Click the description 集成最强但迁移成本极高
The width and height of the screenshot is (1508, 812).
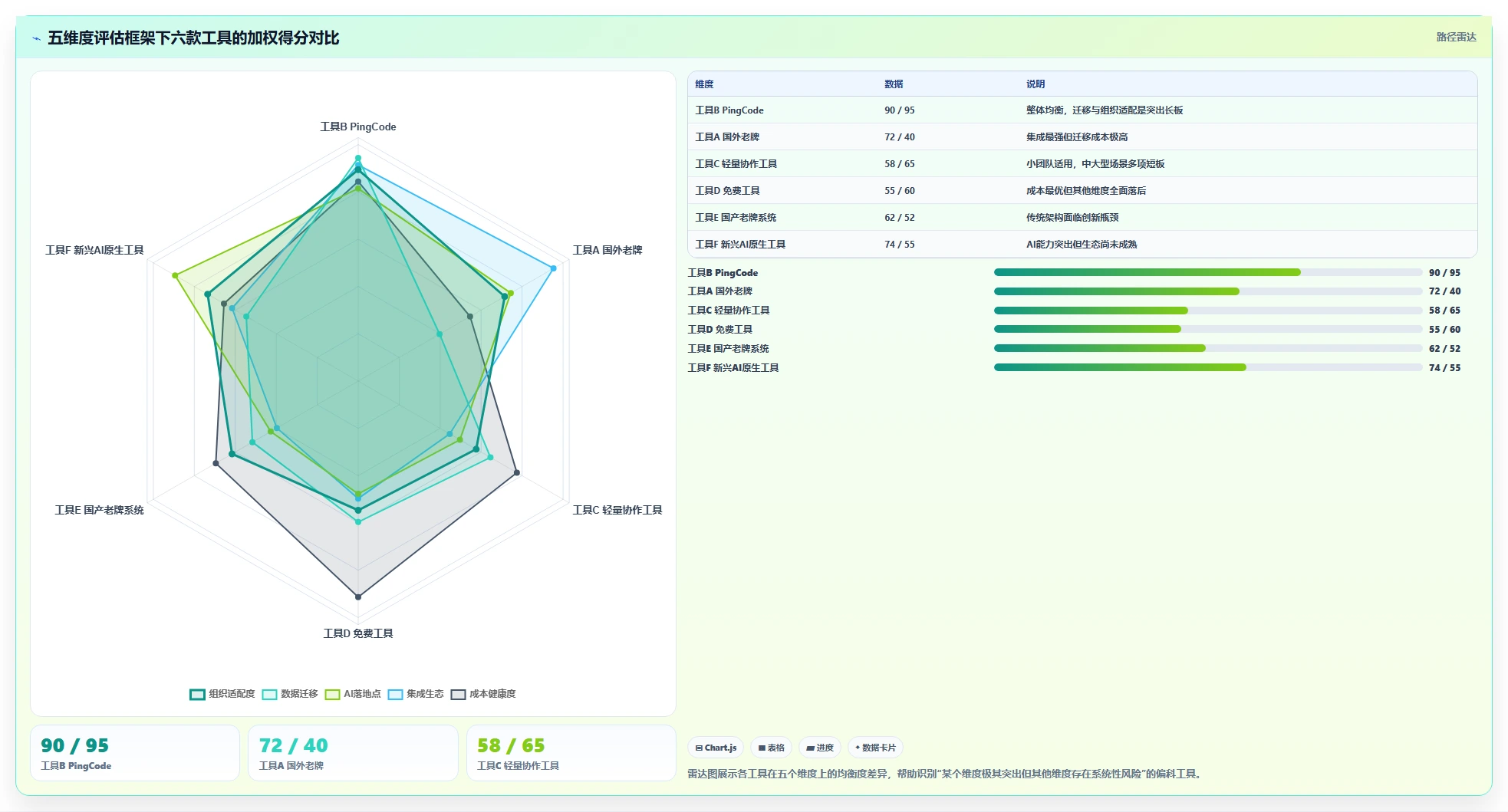(1077, 137)
